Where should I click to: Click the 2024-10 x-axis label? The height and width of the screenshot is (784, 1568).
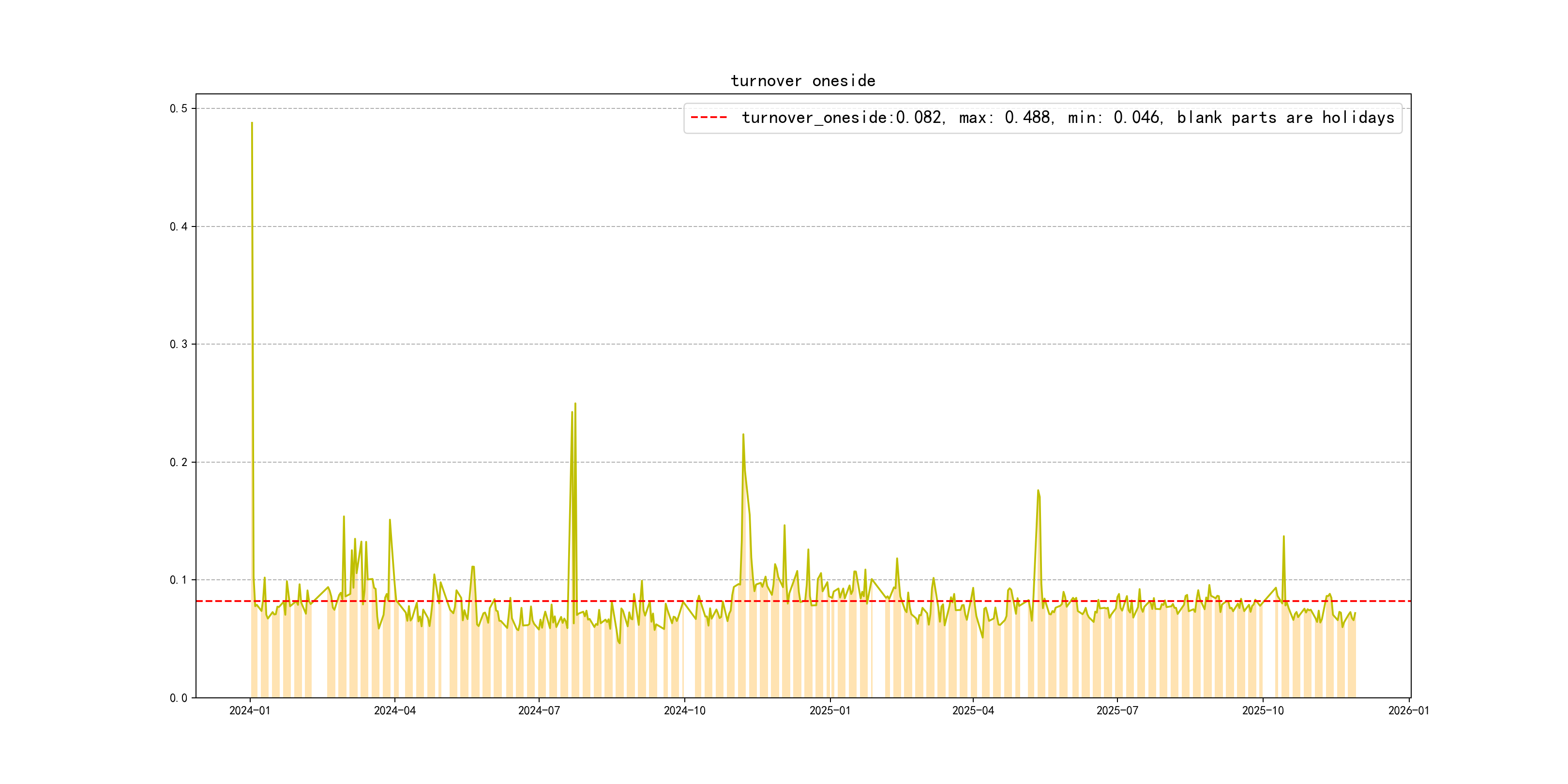coord(684,710)
